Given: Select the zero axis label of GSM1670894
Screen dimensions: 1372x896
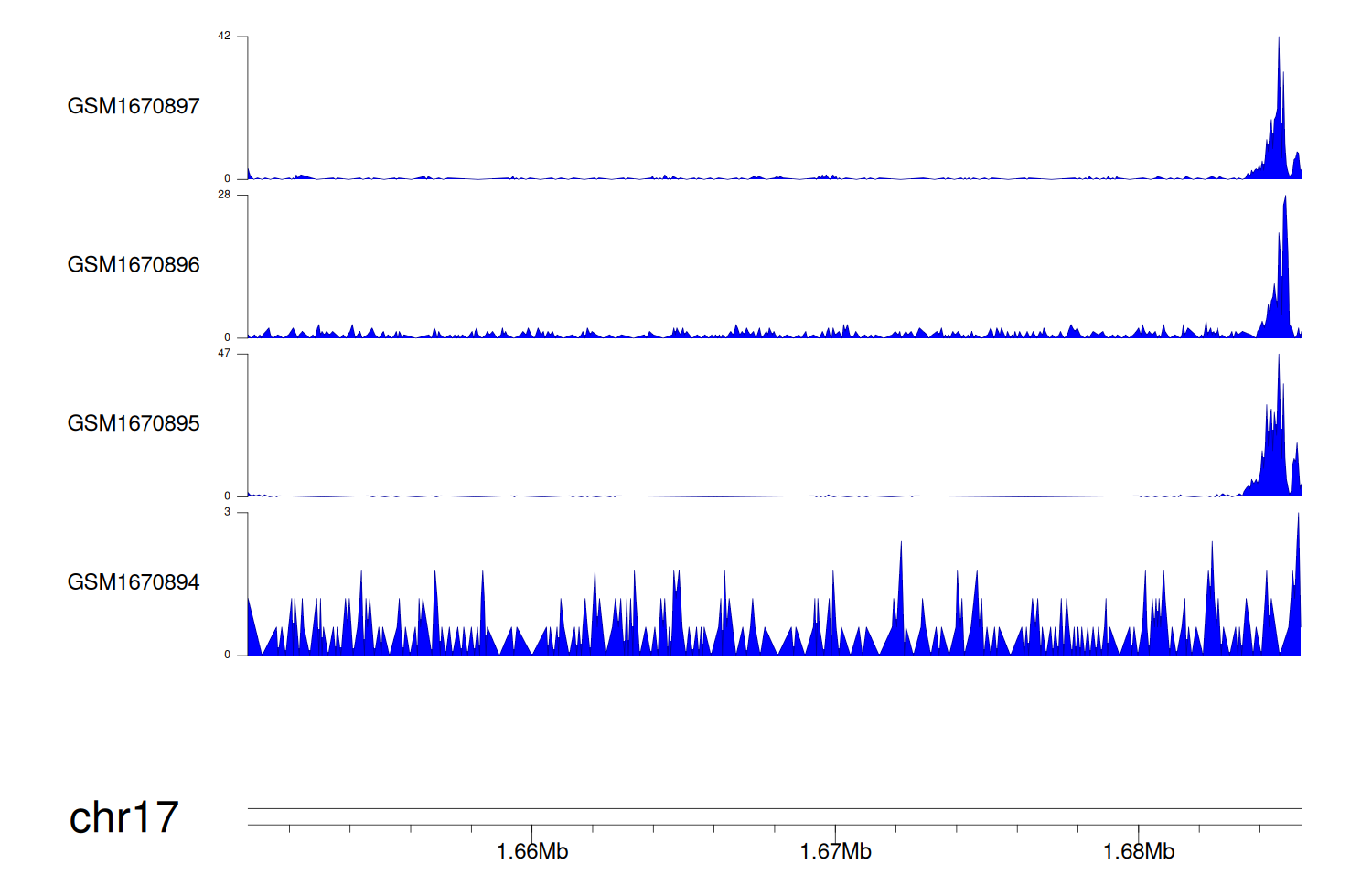Looking at the screenshot, I should [228, 655].
